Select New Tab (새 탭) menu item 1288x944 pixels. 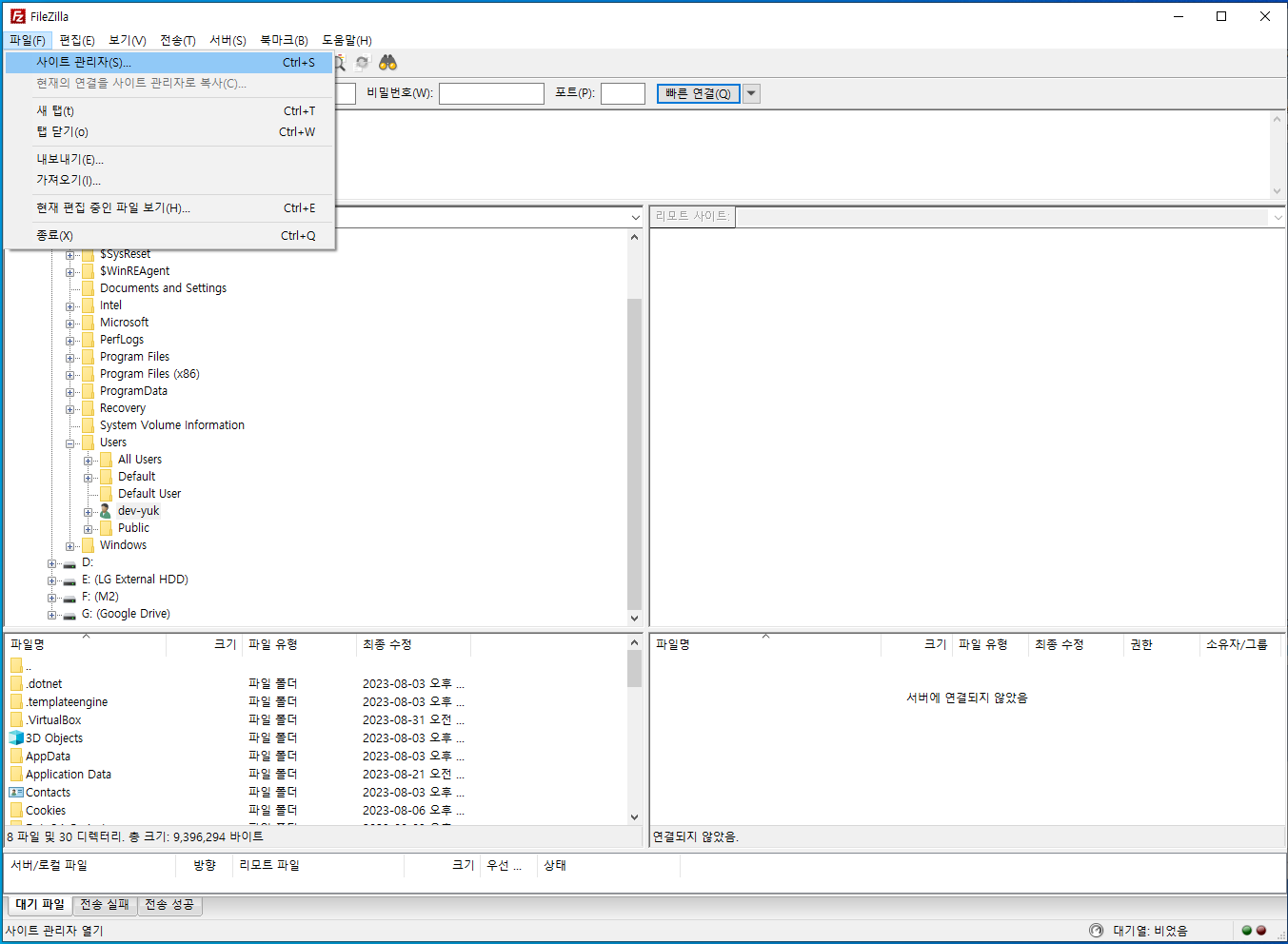coord(169,111)
